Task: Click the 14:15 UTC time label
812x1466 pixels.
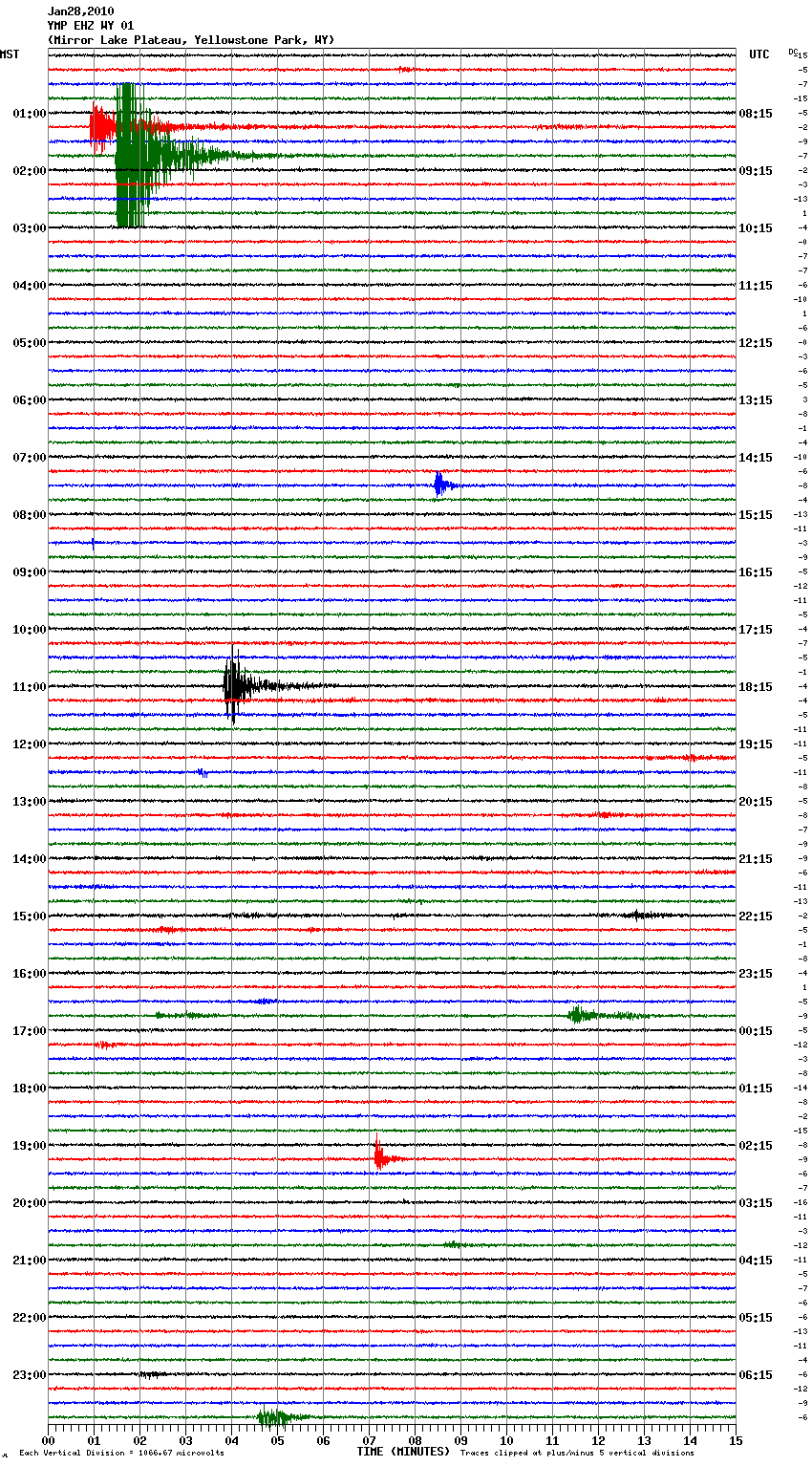Action: (x=756, y=458)
